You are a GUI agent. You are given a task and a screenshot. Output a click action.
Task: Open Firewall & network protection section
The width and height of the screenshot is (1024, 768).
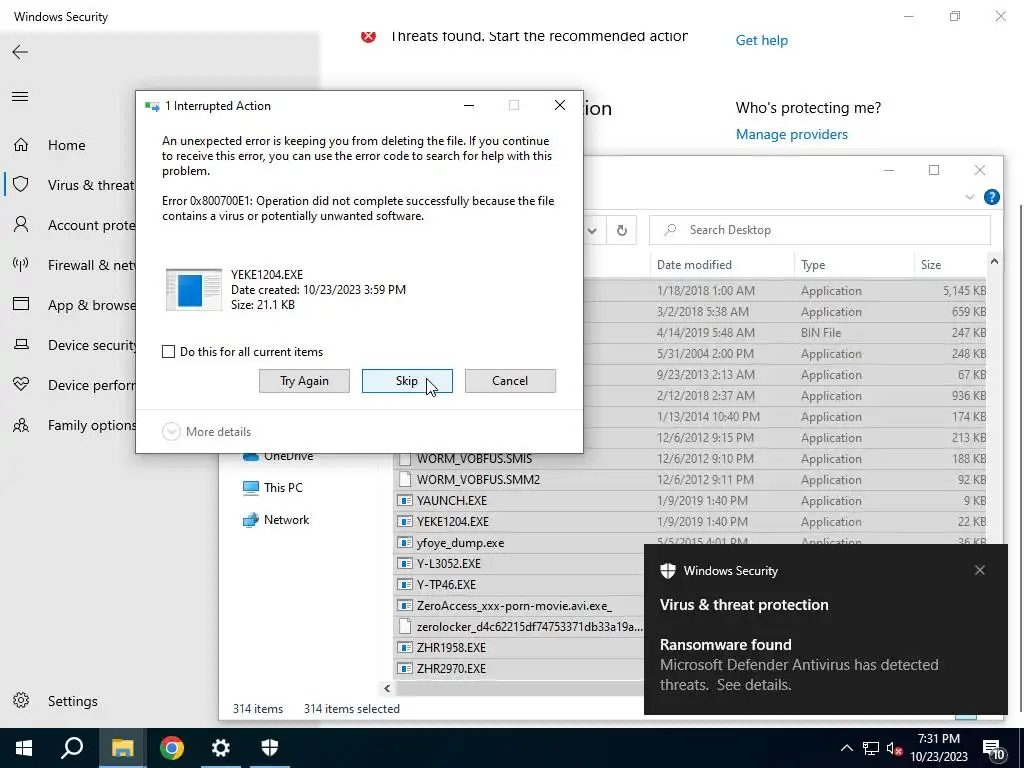[72, 265]
